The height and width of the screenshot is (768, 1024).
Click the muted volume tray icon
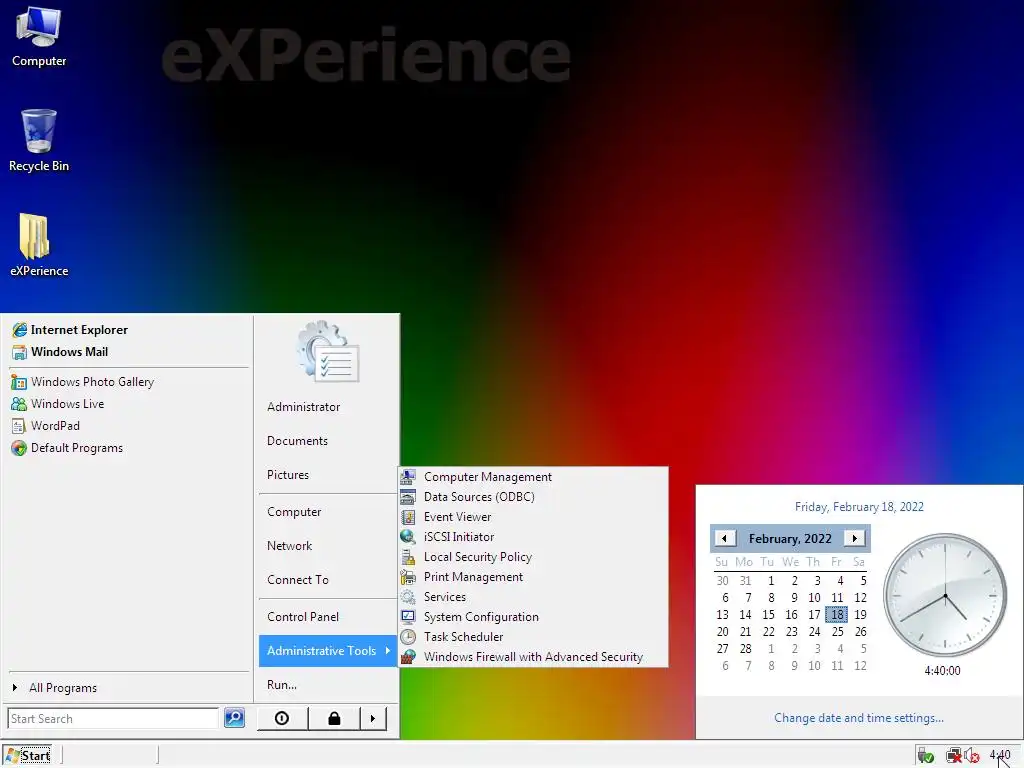click(x=971, y=756)
